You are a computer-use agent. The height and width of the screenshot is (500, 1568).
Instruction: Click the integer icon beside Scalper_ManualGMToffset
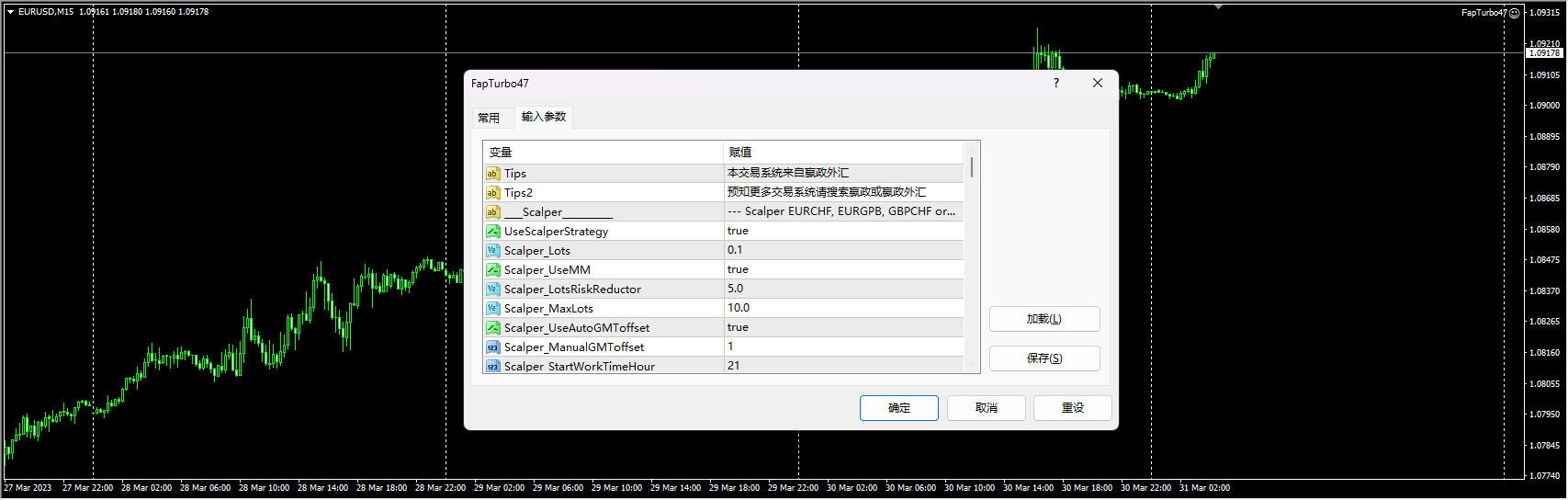[x=493, y=347]
